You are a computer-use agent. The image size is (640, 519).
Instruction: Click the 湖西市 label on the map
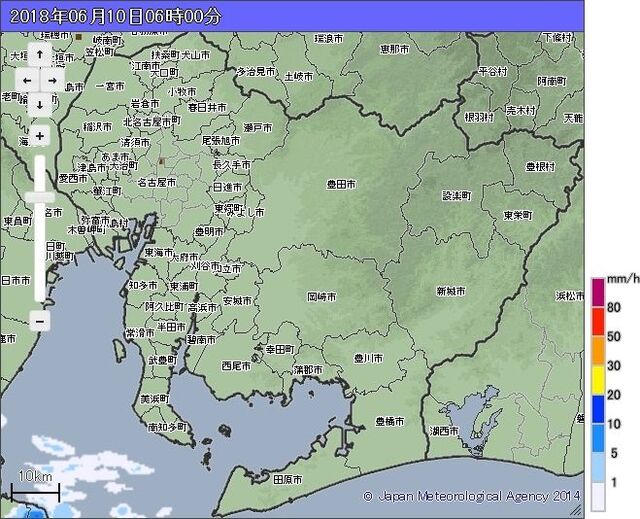(444, 431)
